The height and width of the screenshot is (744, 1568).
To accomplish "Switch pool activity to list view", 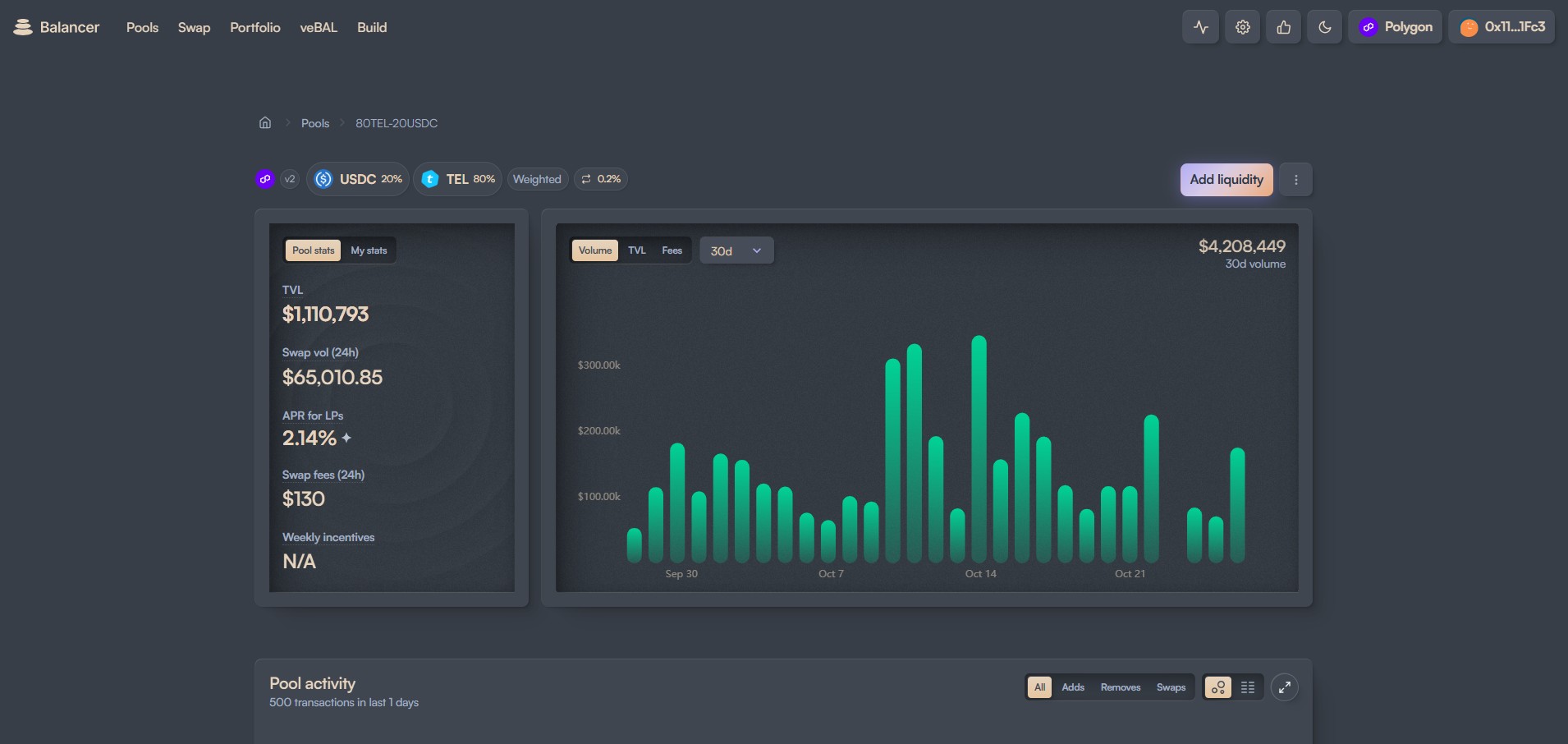I will (1248, 687).
